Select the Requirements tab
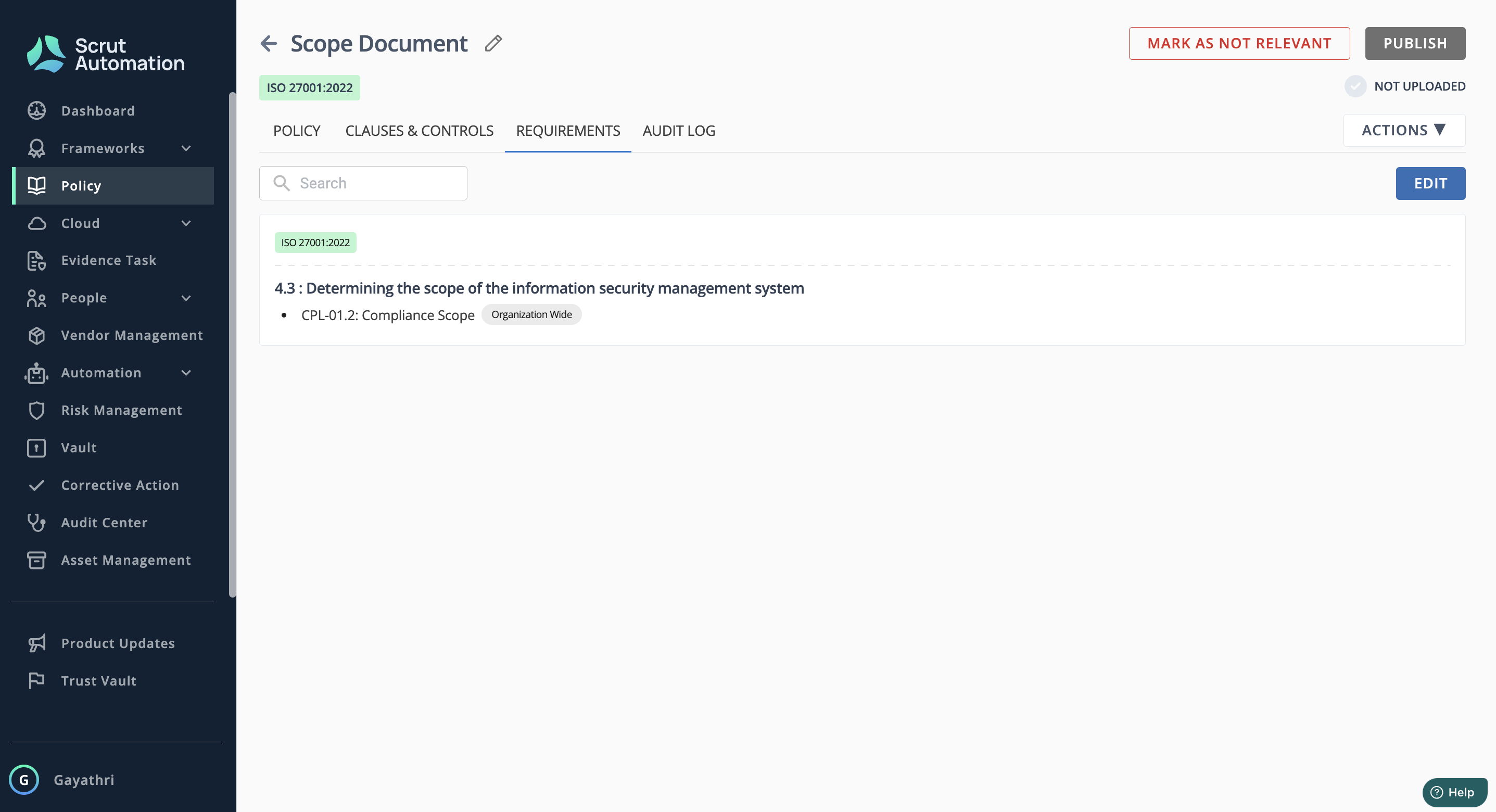1496x812 pixels. 568,131
